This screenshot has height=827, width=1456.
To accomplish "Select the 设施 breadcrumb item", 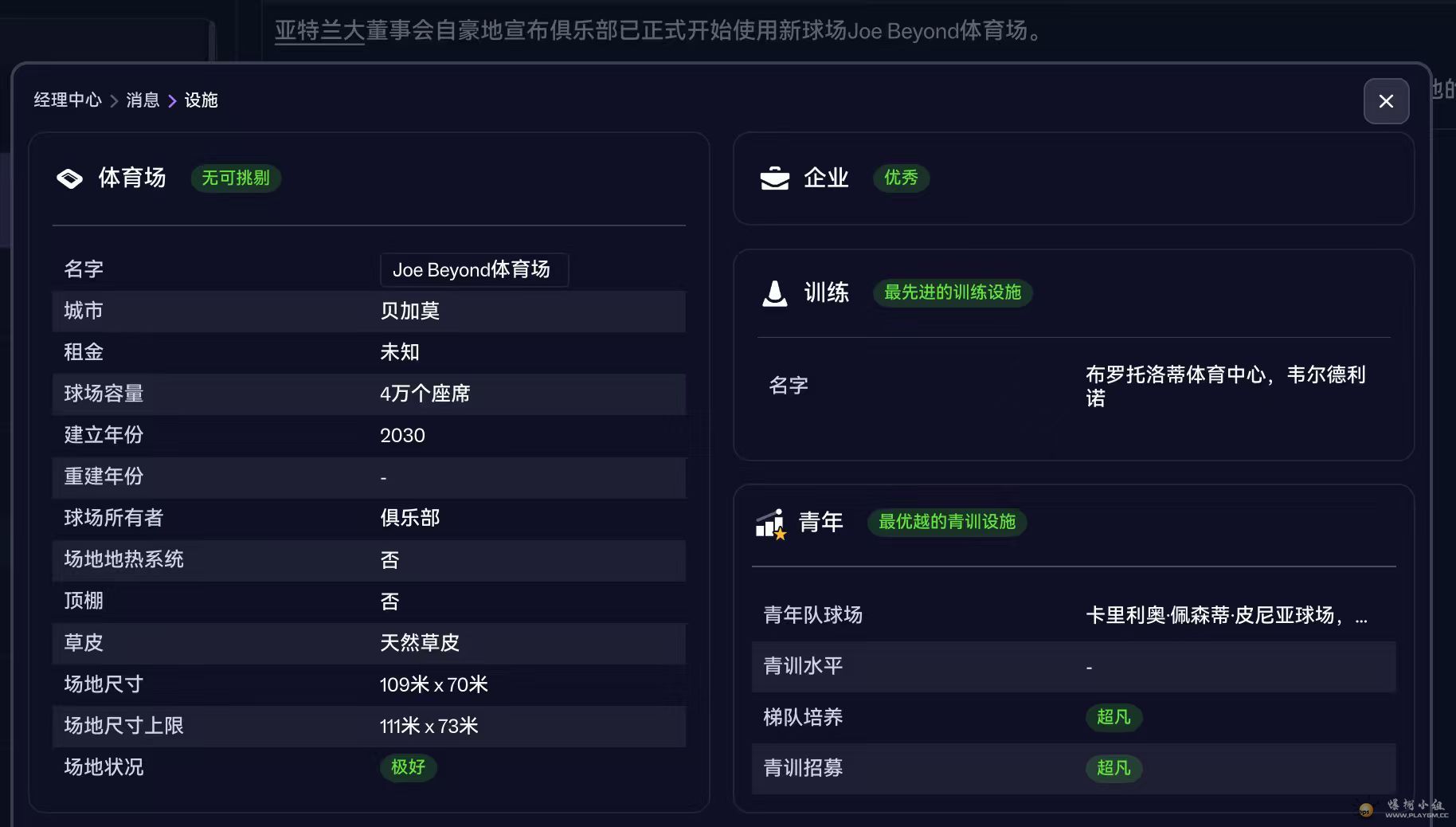I will (201, 100).
